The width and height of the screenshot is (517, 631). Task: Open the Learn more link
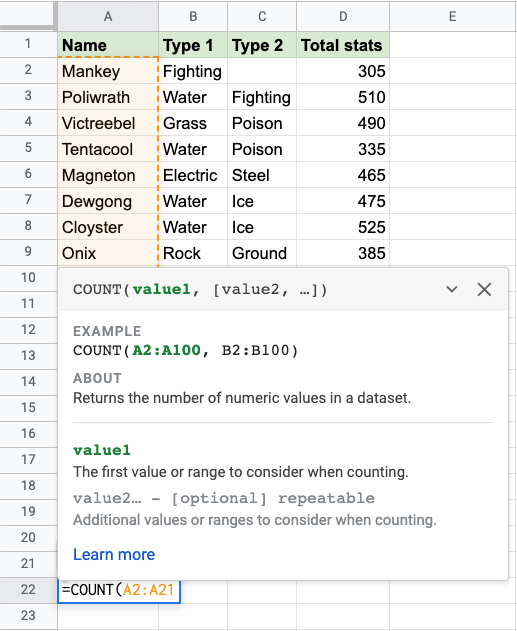(114, 555)
